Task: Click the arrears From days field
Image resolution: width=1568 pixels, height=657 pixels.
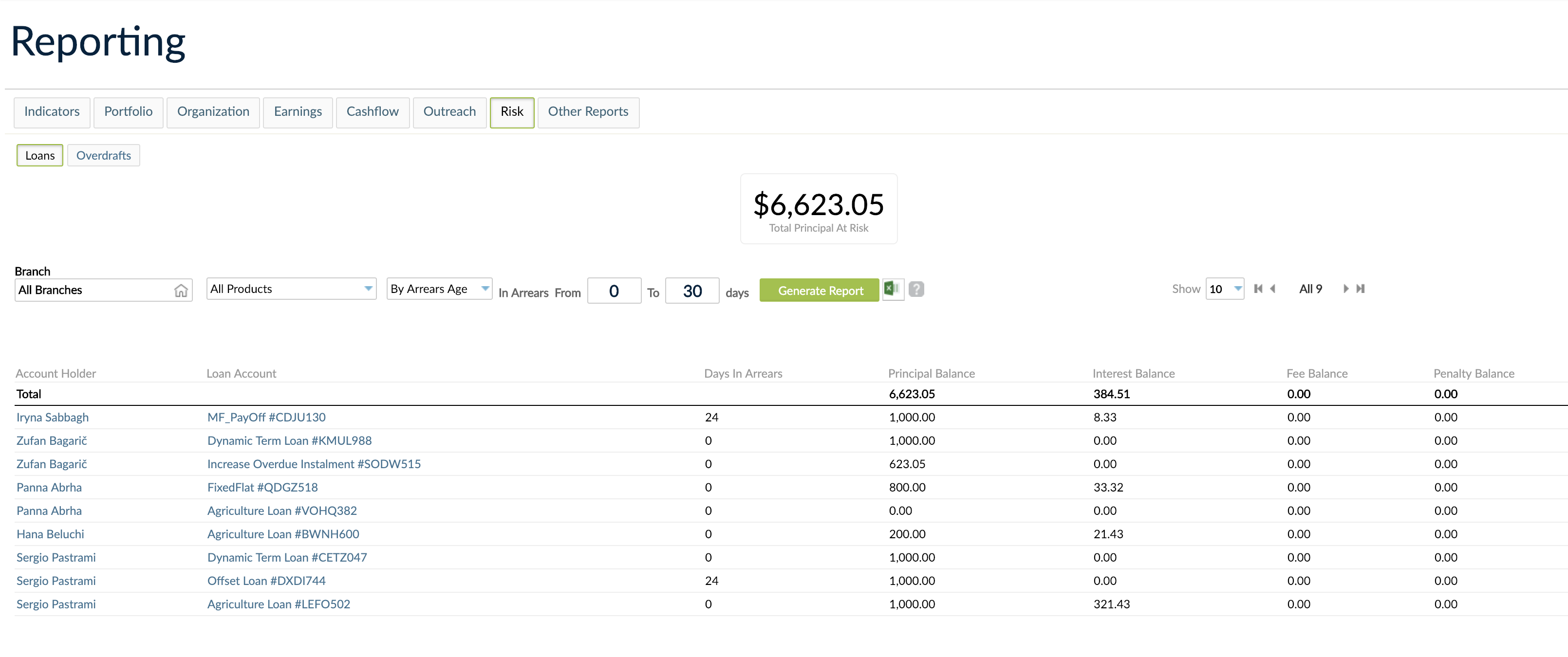Action: [x=614, y=291]
